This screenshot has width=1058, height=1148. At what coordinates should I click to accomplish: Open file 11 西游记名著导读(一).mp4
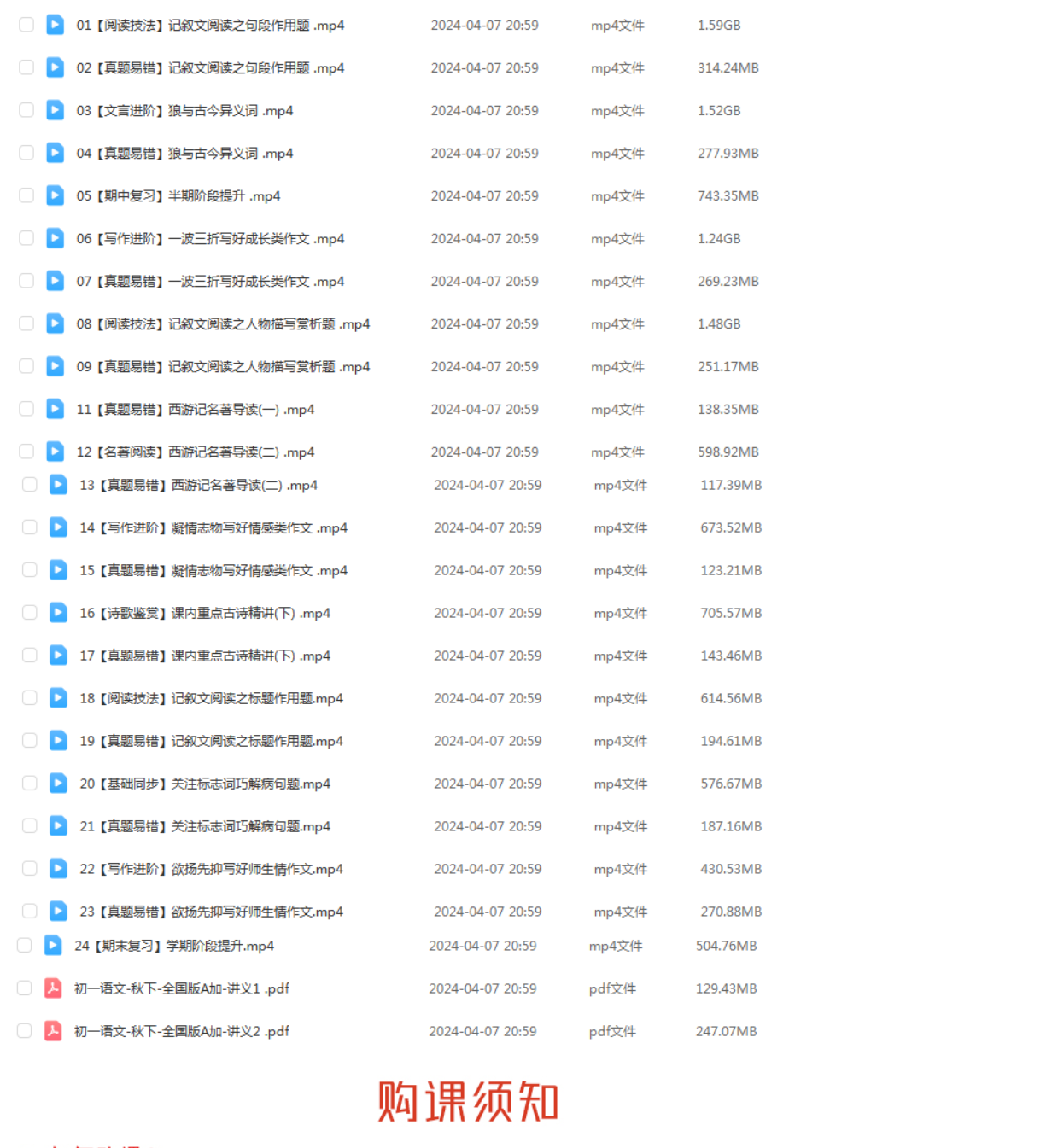(196, 410)
